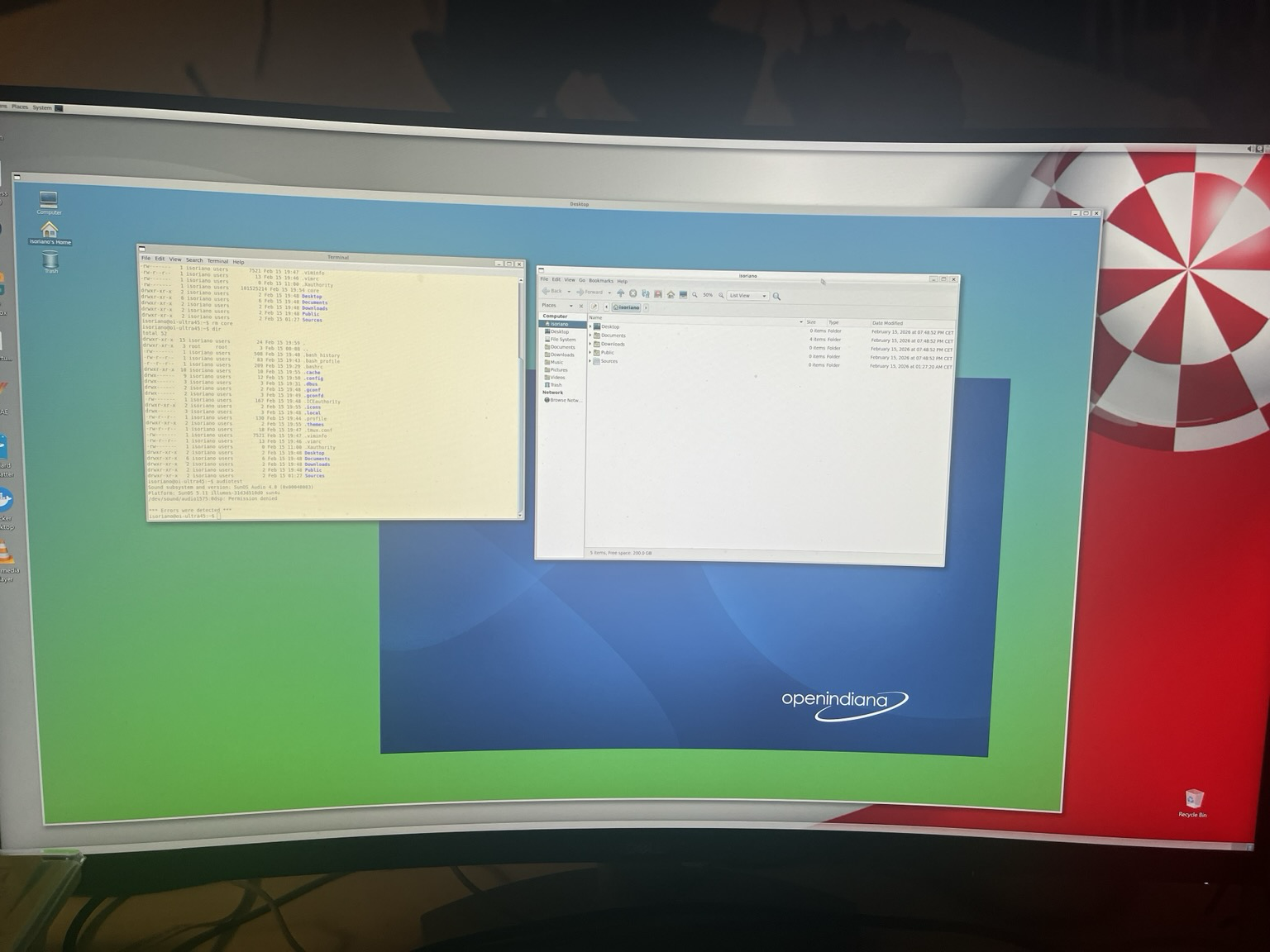This screenshot has height=952, width=1270.
Task: Click the isoriano path bar button
Action: pyautogui.click(x=627, y=307)
